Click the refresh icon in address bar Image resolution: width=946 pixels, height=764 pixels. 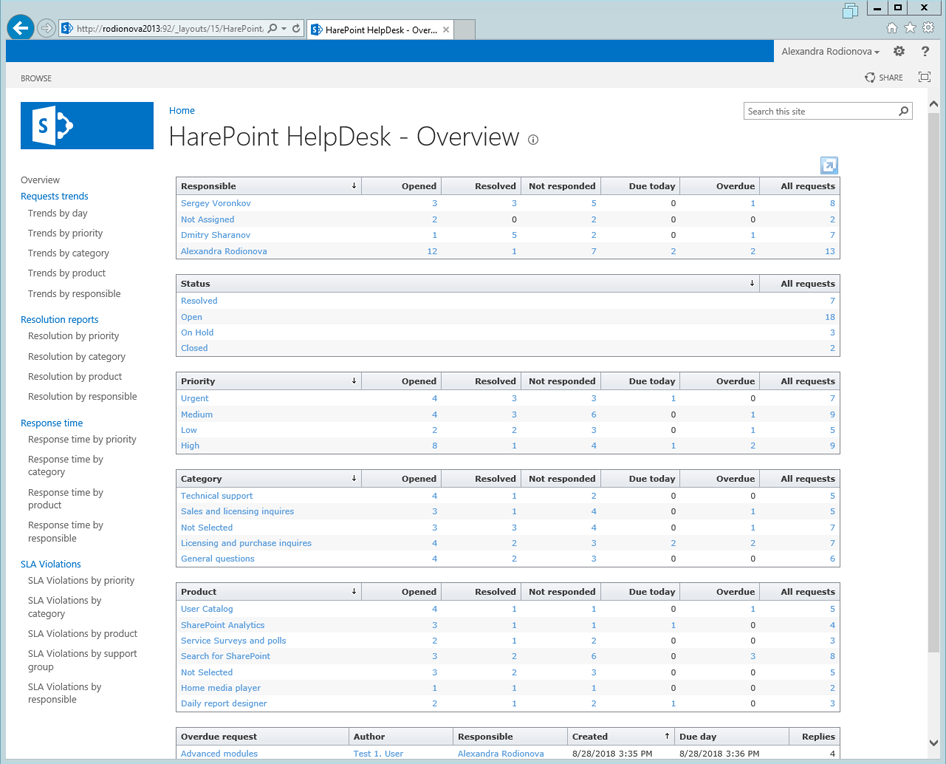click(x=296, y=28)
